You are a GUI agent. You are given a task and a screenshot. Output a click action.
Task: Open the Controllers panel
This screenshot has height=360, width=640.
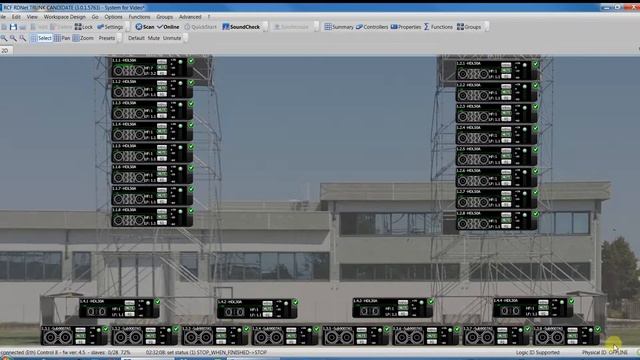point(372,27)
